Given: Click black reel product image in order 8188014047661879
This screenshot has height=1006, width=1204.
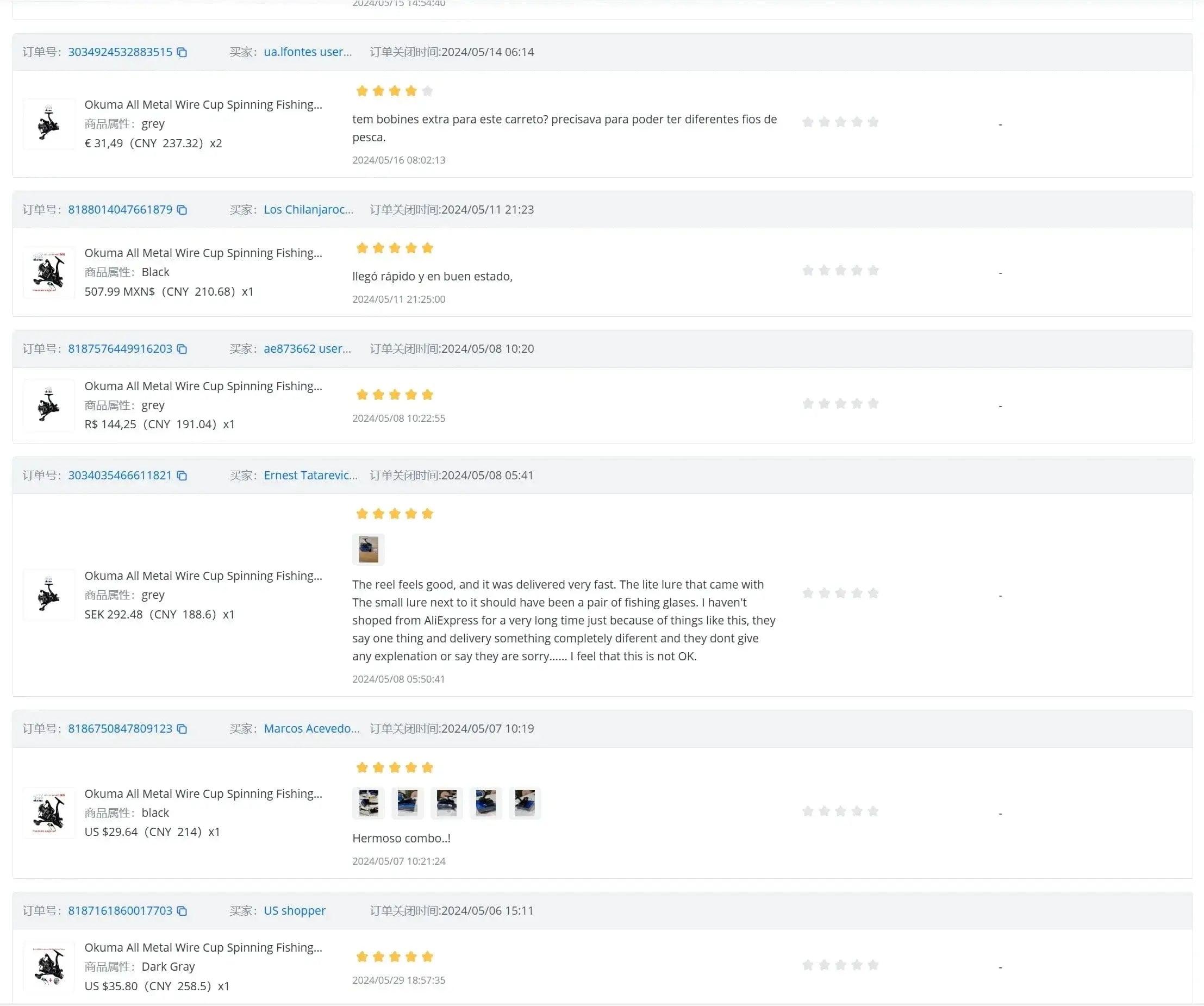Looking at the screenshot, I should pos(49,273).
